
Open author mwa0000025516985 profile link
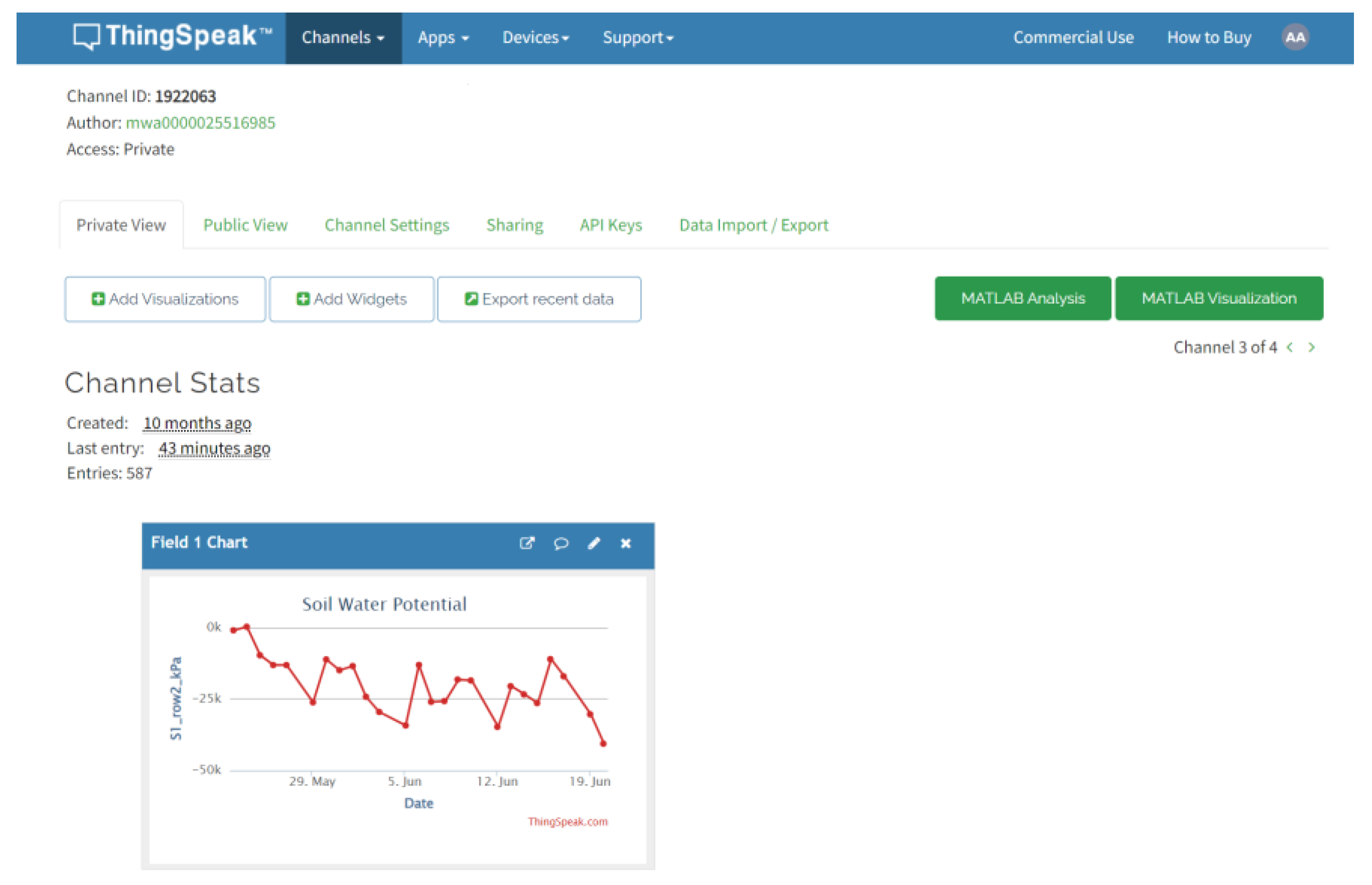click(201, 122)
